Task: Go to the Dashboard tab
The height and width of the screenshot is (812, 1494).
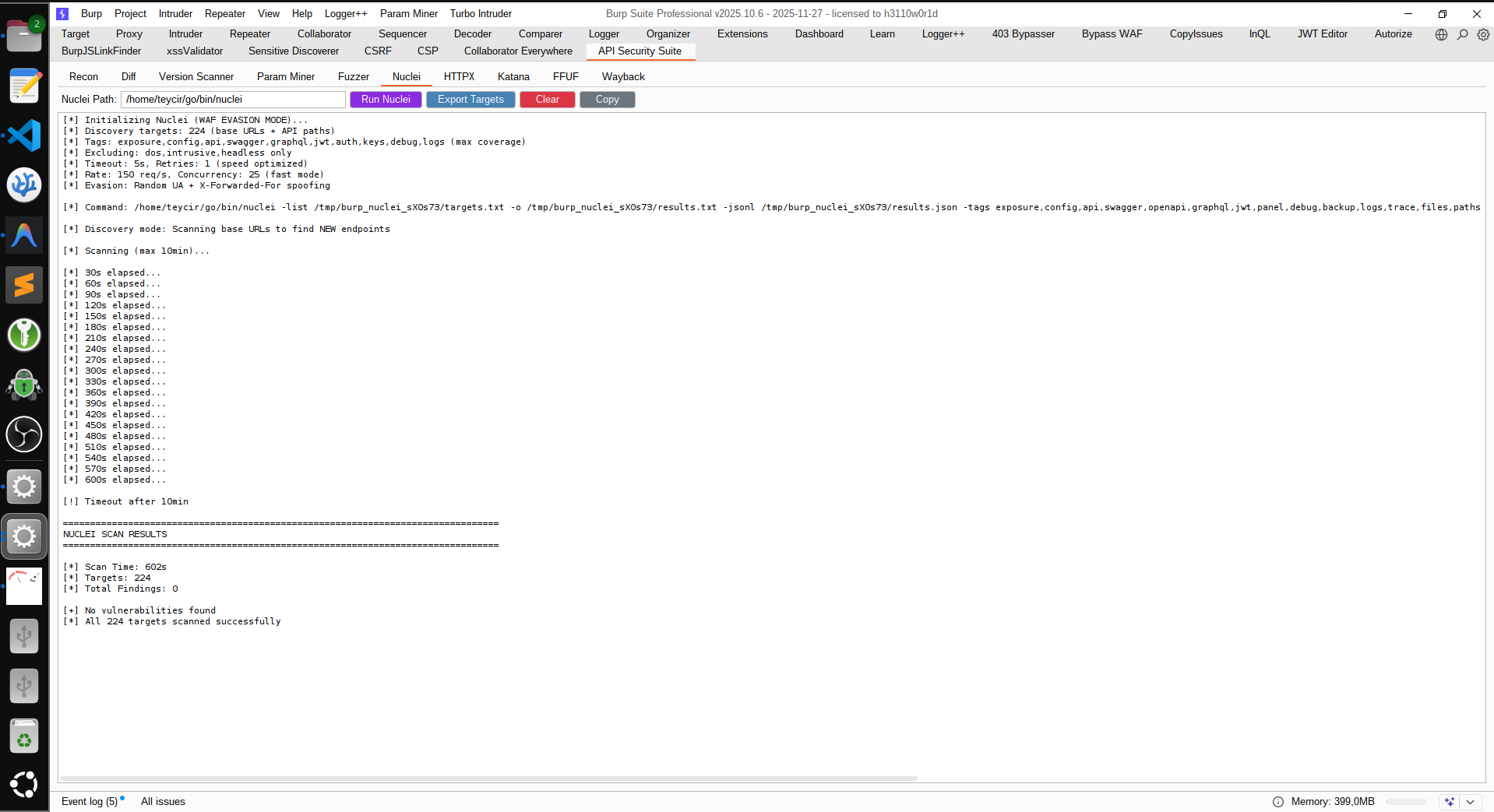Action: 819,33
